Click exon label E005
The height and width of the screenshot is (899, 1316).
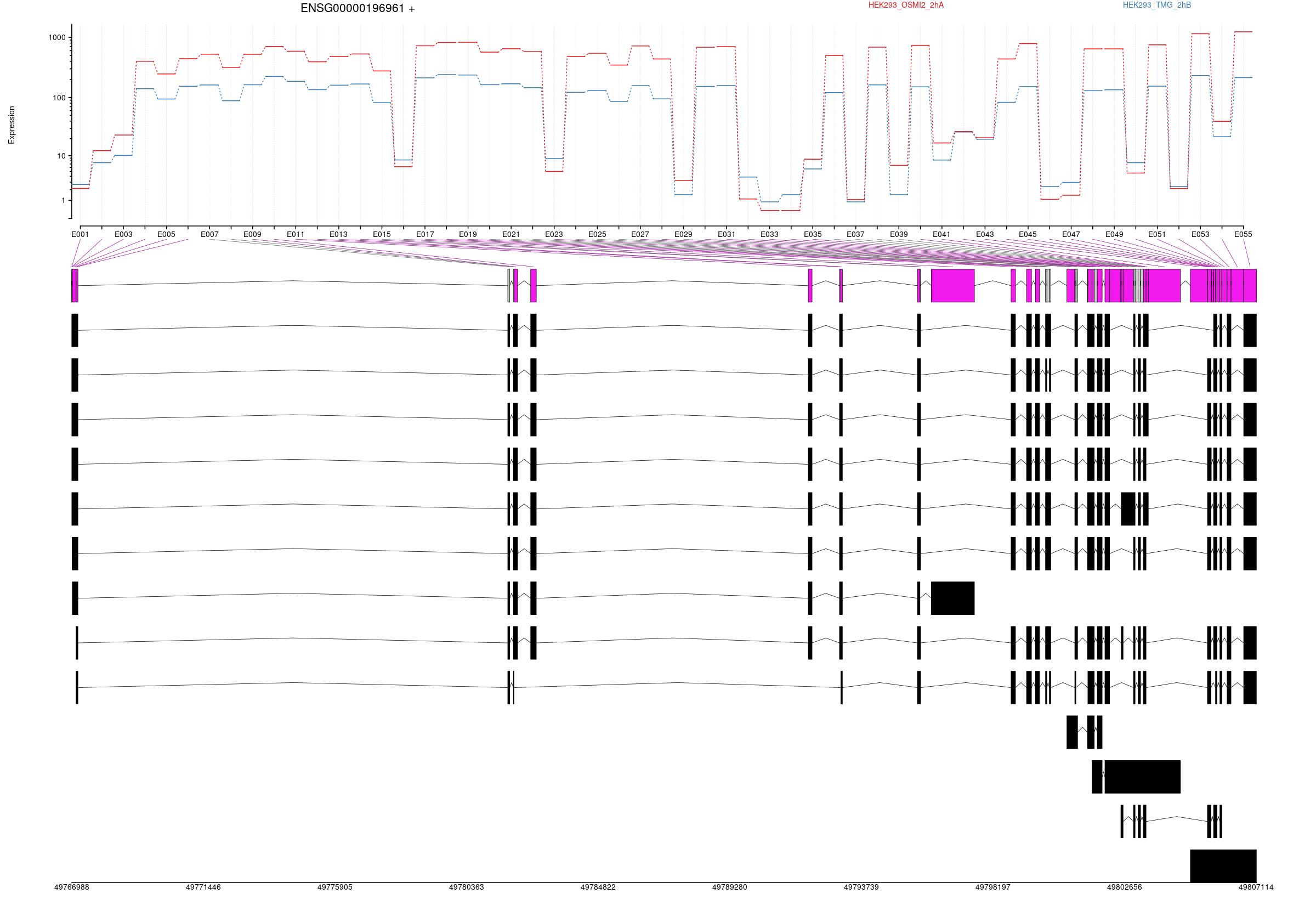(x=167, y=234)
